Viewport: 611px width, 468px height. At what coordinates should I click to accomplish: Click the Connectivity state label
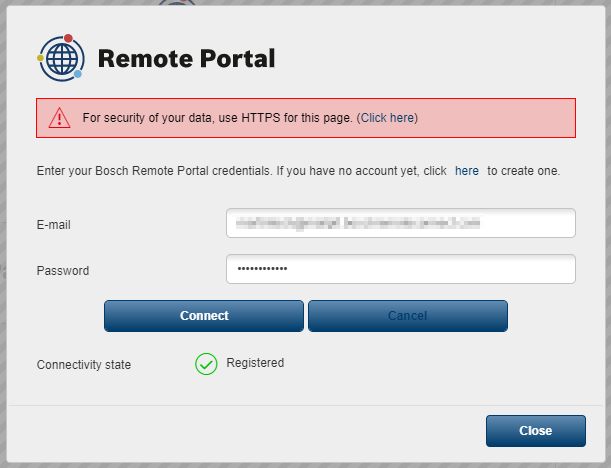pos(84,365)
